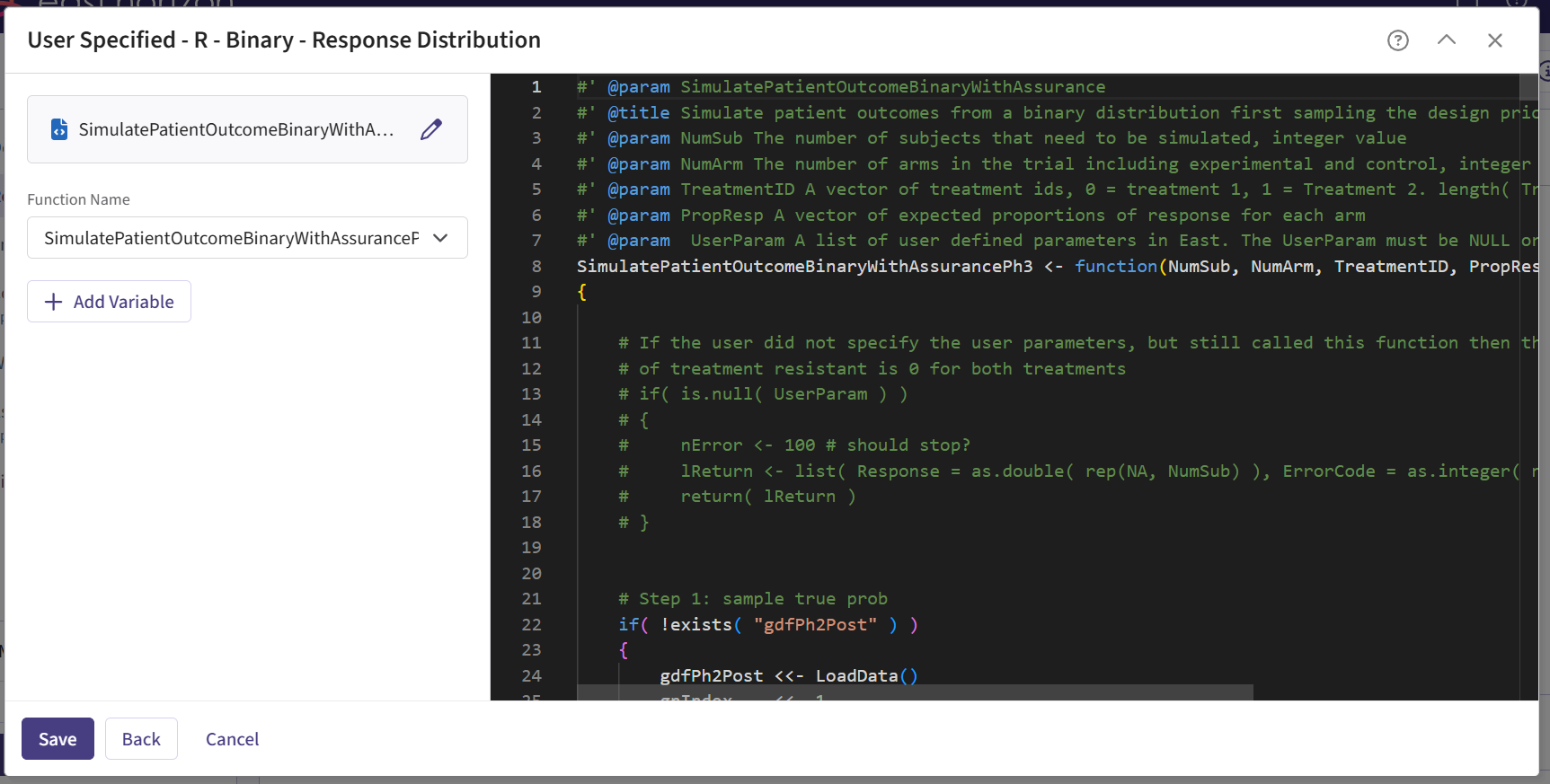Go back with the Back button
Viewport: 1550px width, 784px height.
click(141, 739)
